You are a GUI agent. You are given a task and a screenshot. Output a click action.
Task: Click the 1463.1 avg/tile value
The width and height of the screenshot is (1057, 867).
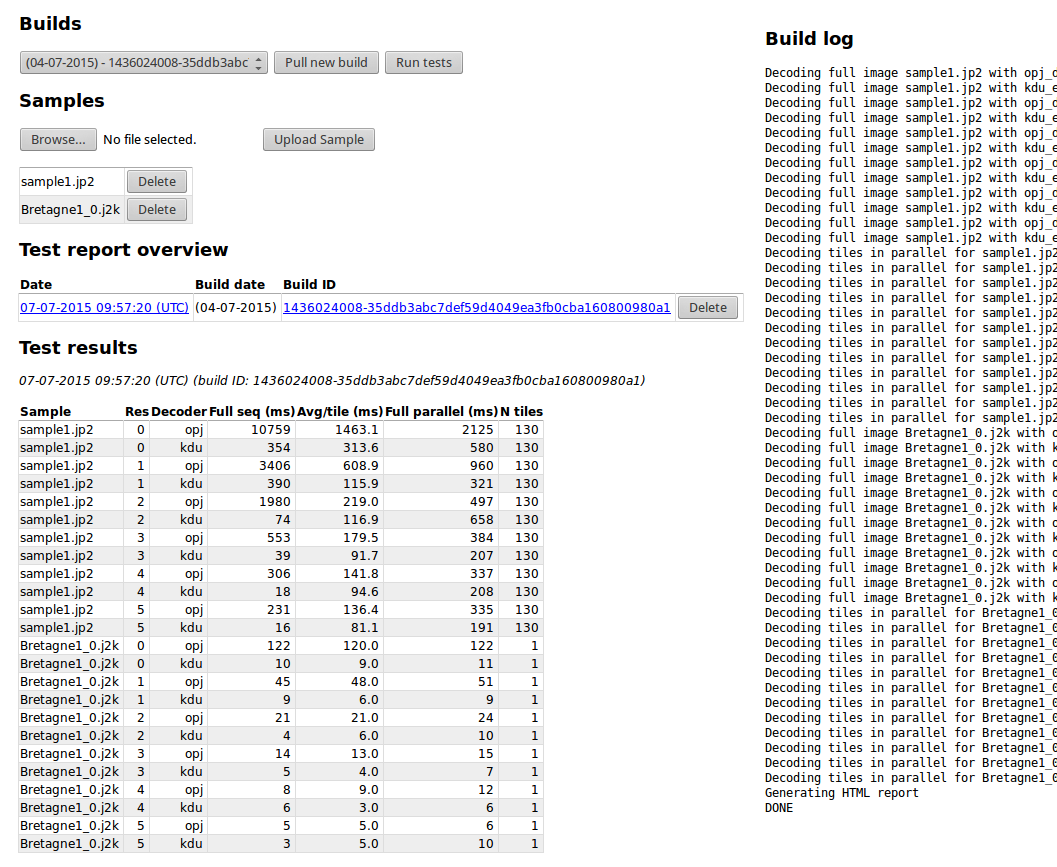pyautogui.click(x=357, y=429)
